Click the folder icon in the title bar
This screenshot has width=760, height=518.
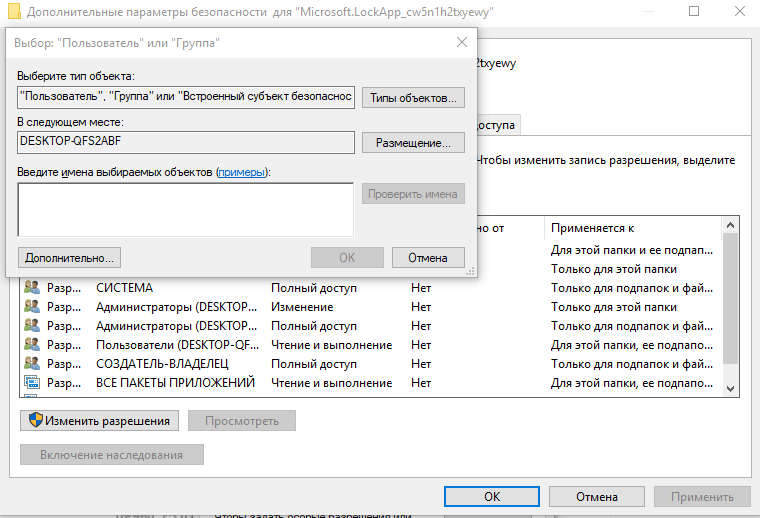point(15,11)
